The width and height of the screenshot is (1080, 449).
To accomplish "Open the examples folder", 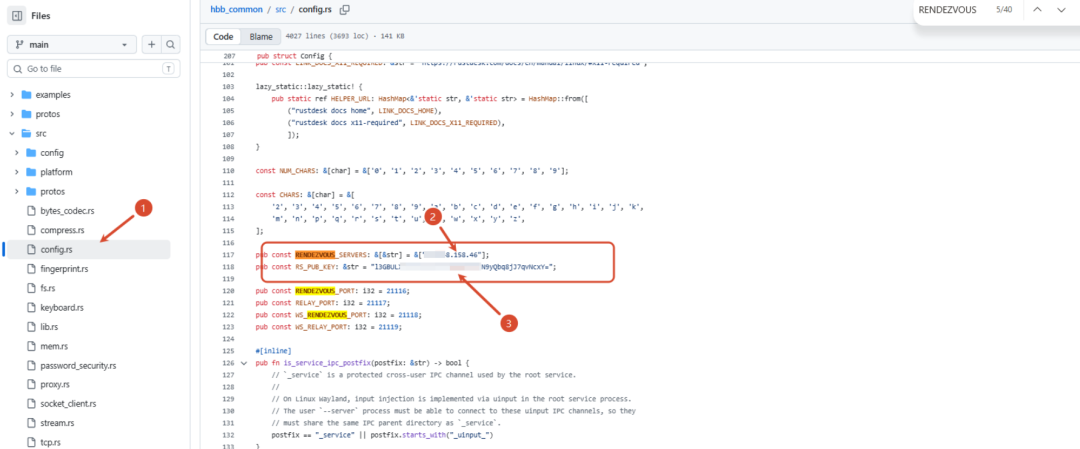I will coord(53,94).
